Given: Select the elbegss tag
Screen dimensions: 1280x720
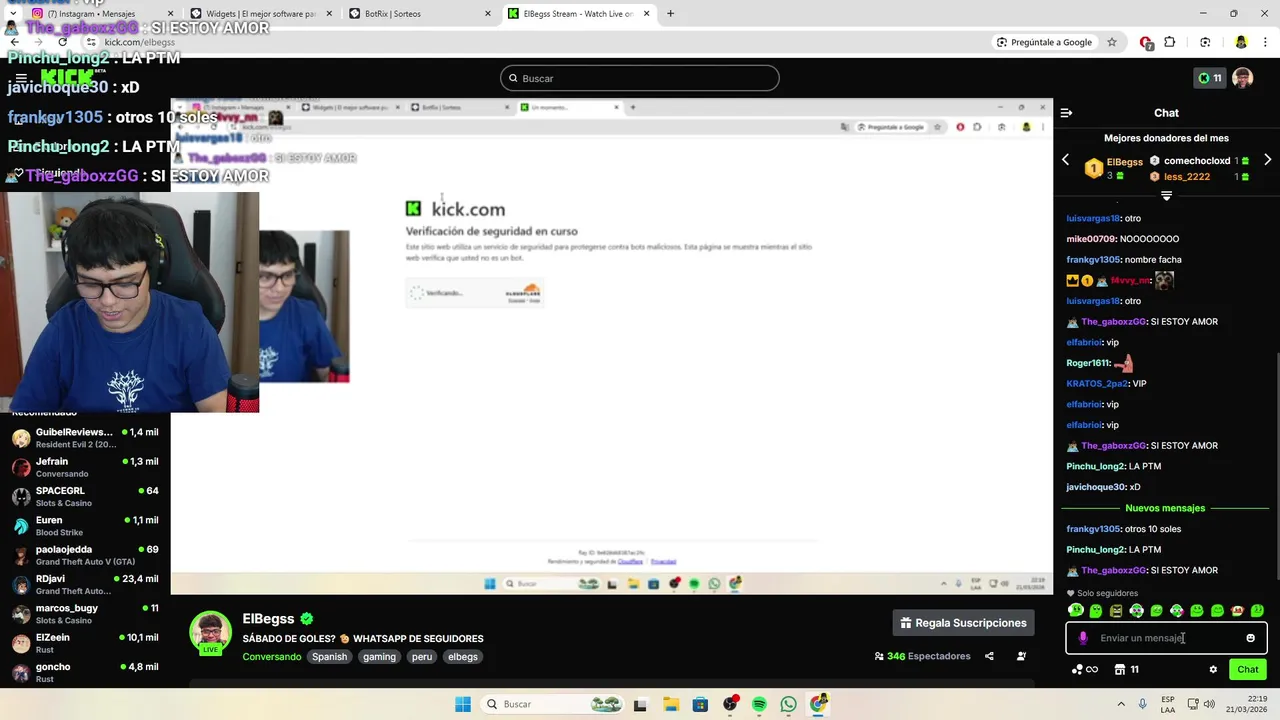Looking at the screenshot, I should click(x=463, y=657).
